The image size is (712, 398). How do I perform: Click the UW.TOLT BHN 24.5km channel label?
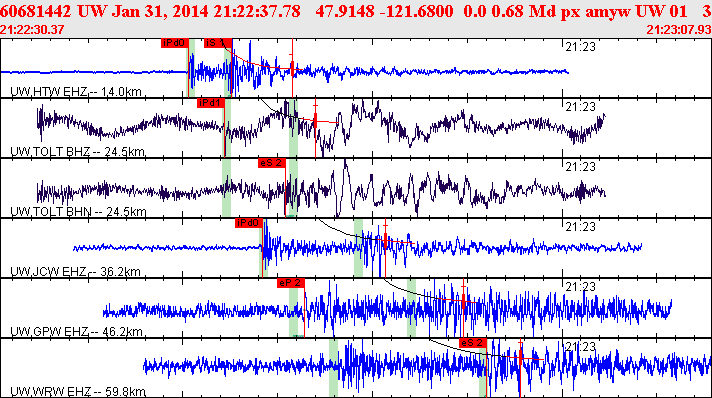(78, 212)
